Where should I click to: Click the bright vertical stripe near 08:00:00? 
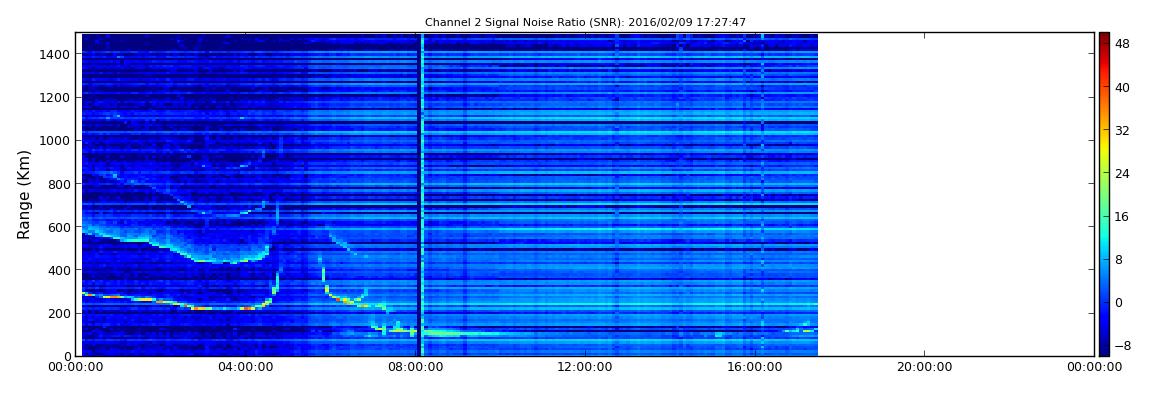click(422, 194)
